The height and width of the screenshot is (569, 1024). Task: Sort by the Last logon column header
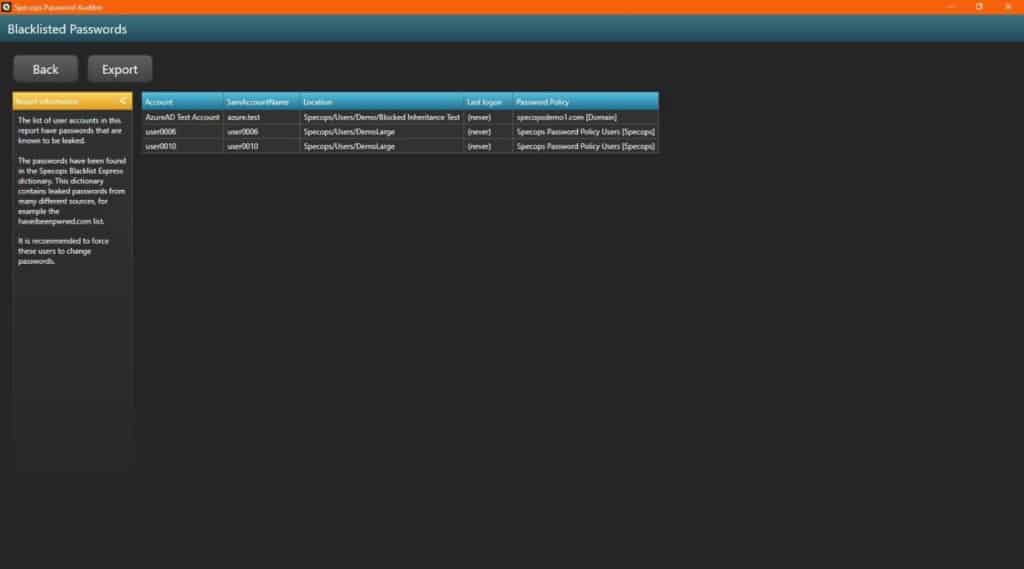(488, 102)
